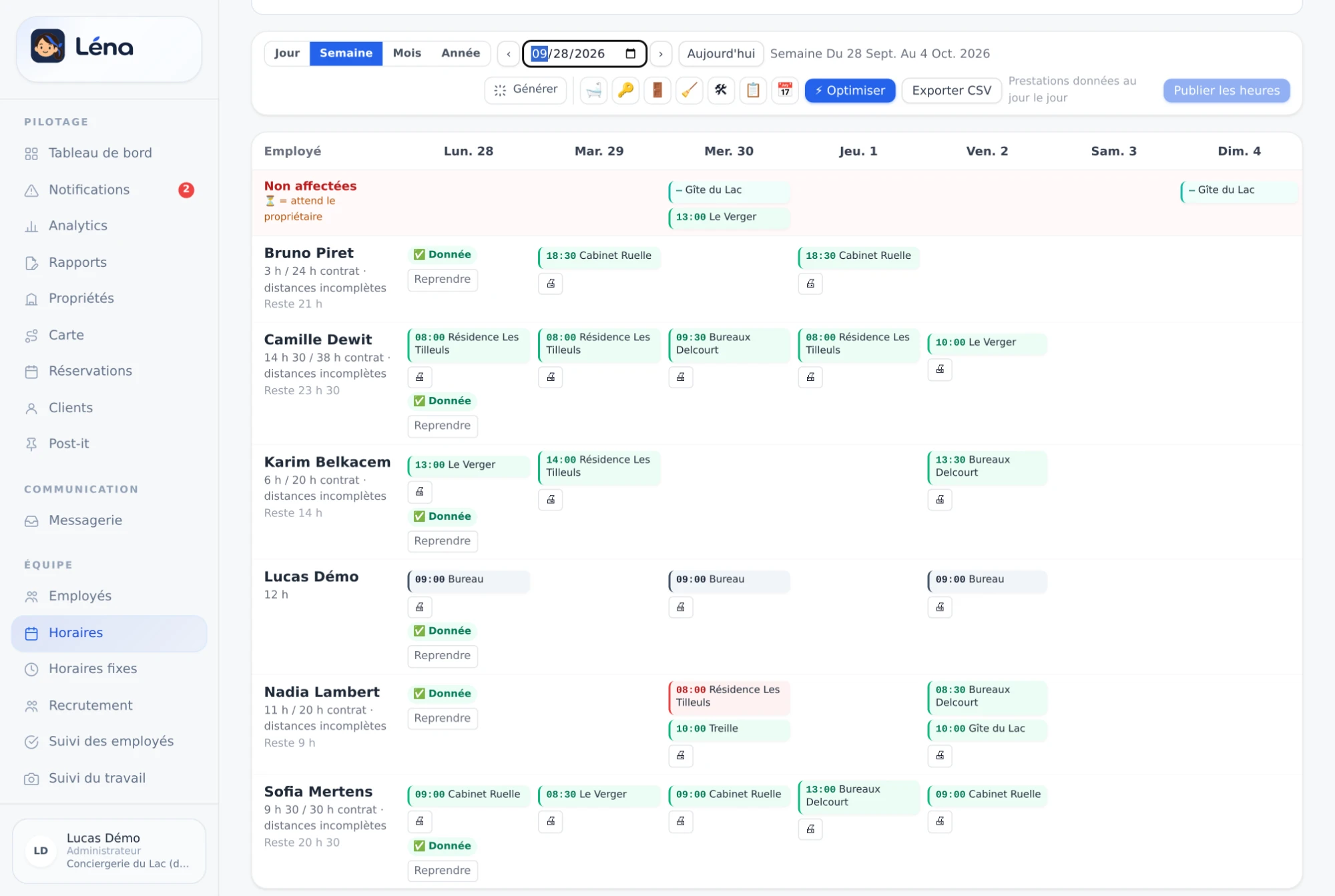Screen dimensions: 1335x896
Task: Print Sofia Mertens' Thursday Bureaux Delcourt shift
Action: [x=810, y=829]
